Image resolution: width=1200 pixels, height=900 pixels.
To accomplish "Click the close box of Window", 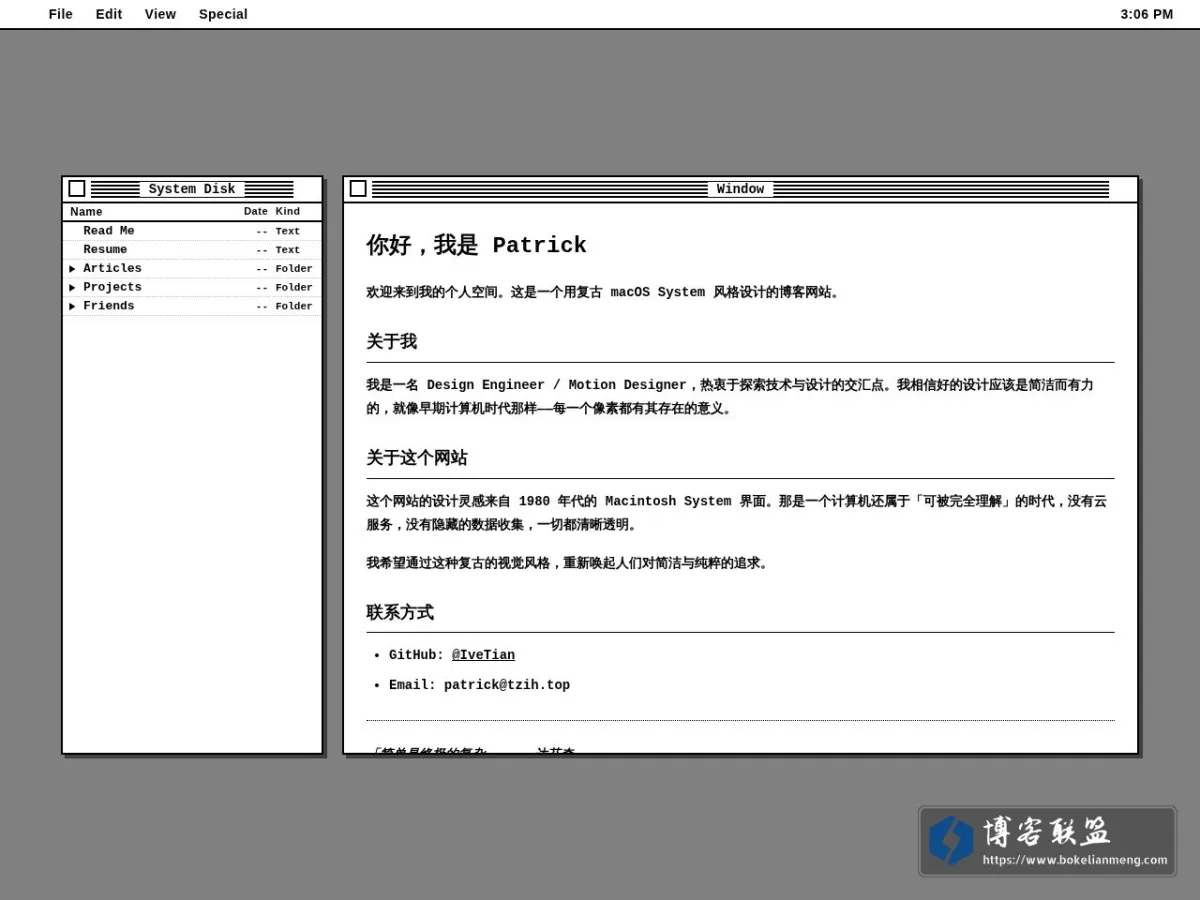I will [358, 189].
